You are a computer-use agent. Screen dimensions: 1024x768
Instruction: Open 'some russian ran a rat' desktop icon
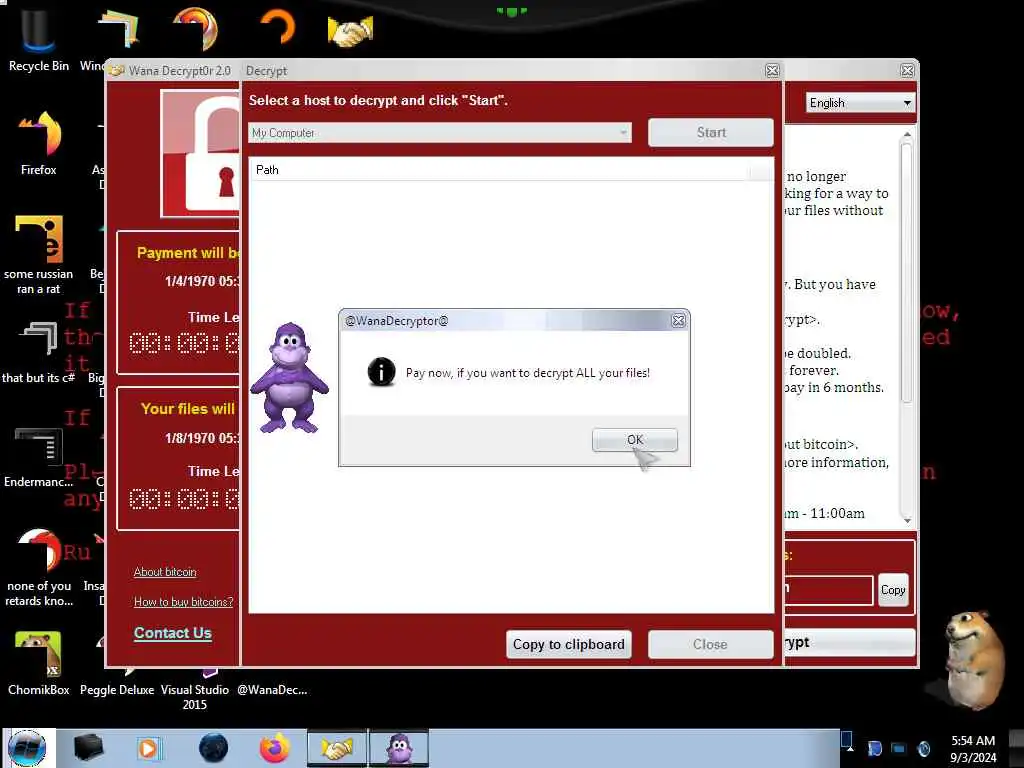(39, 255)
